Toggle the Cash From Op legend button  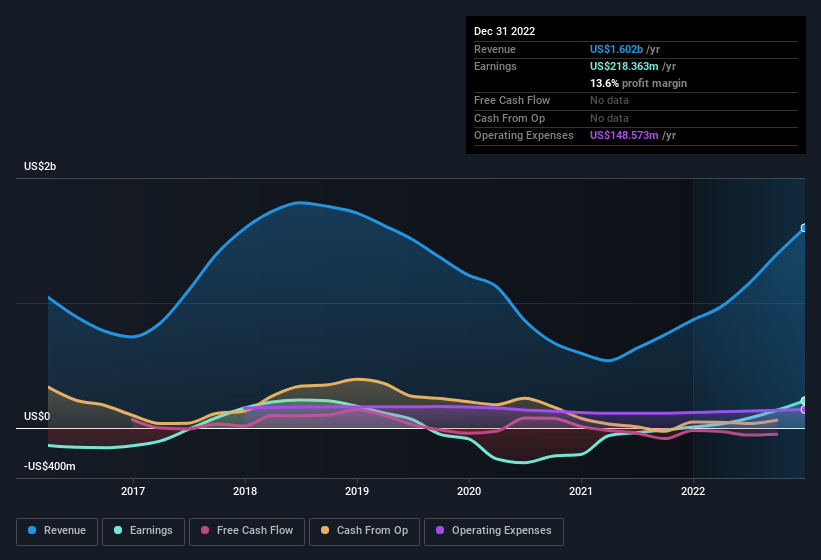click(x=364, y=531)
